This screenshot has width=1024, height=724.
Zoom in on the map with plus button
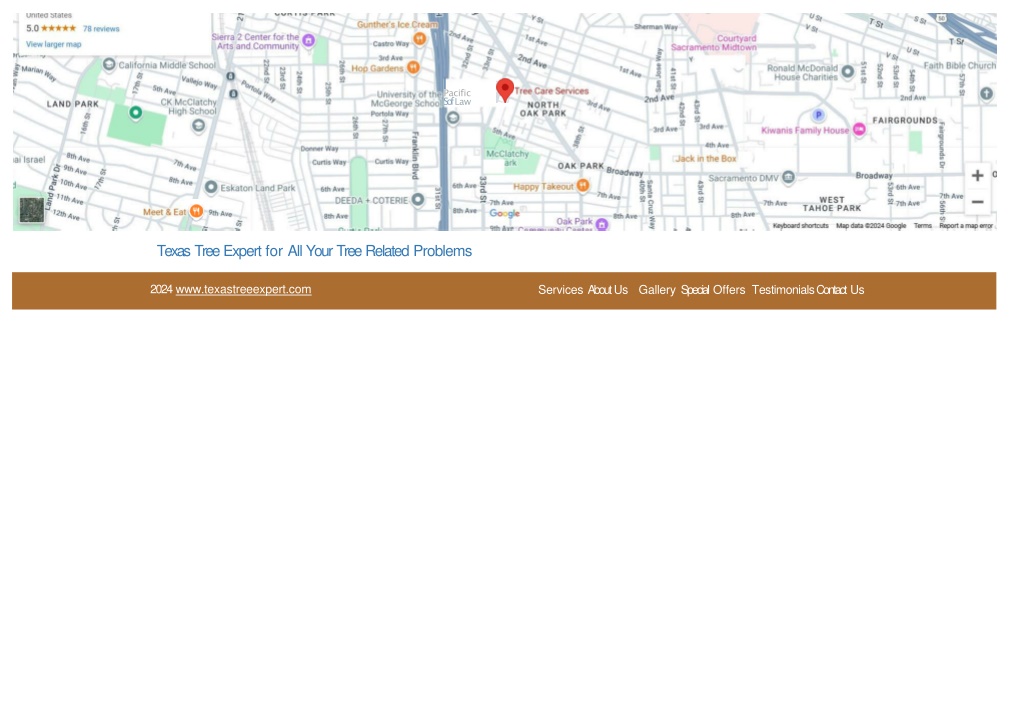(x=977, y=176)
